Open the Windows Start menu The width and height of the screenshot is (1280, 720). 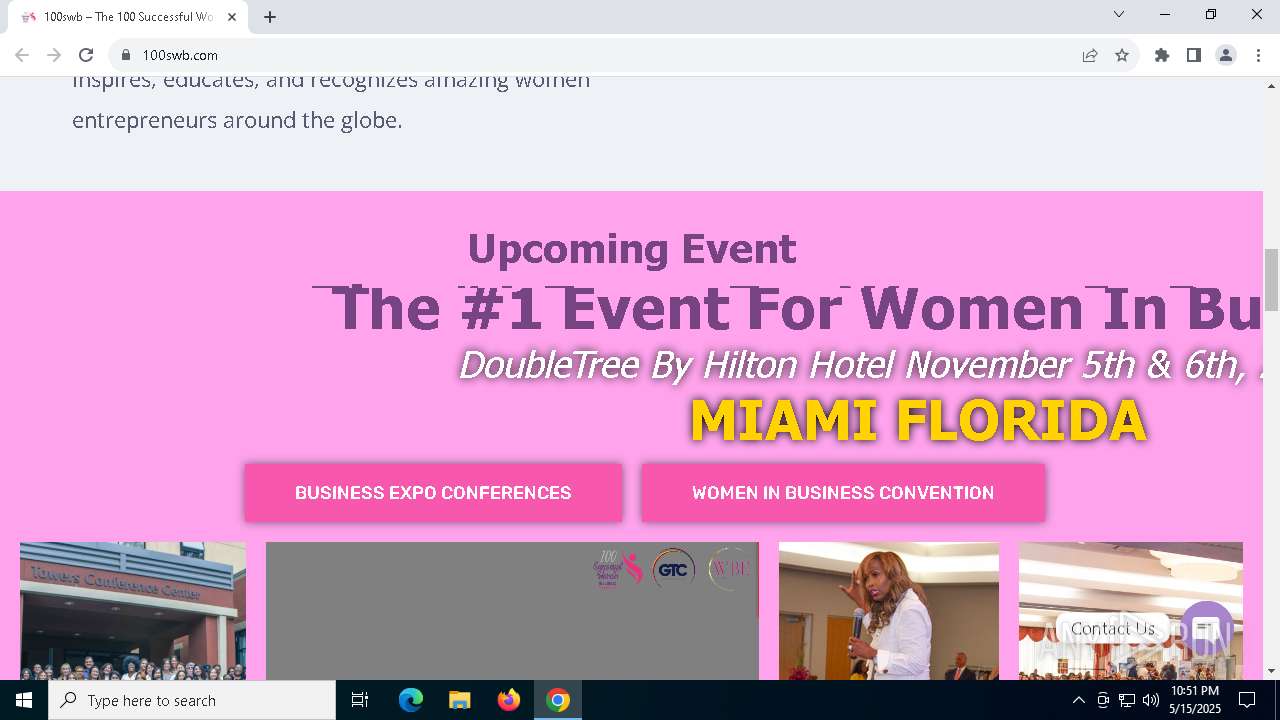[24, 700]
